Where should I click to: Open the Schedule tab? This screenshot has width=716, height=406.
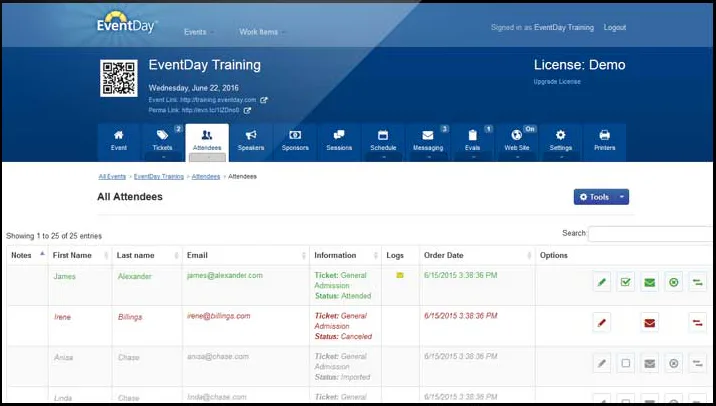pos(383,142)
